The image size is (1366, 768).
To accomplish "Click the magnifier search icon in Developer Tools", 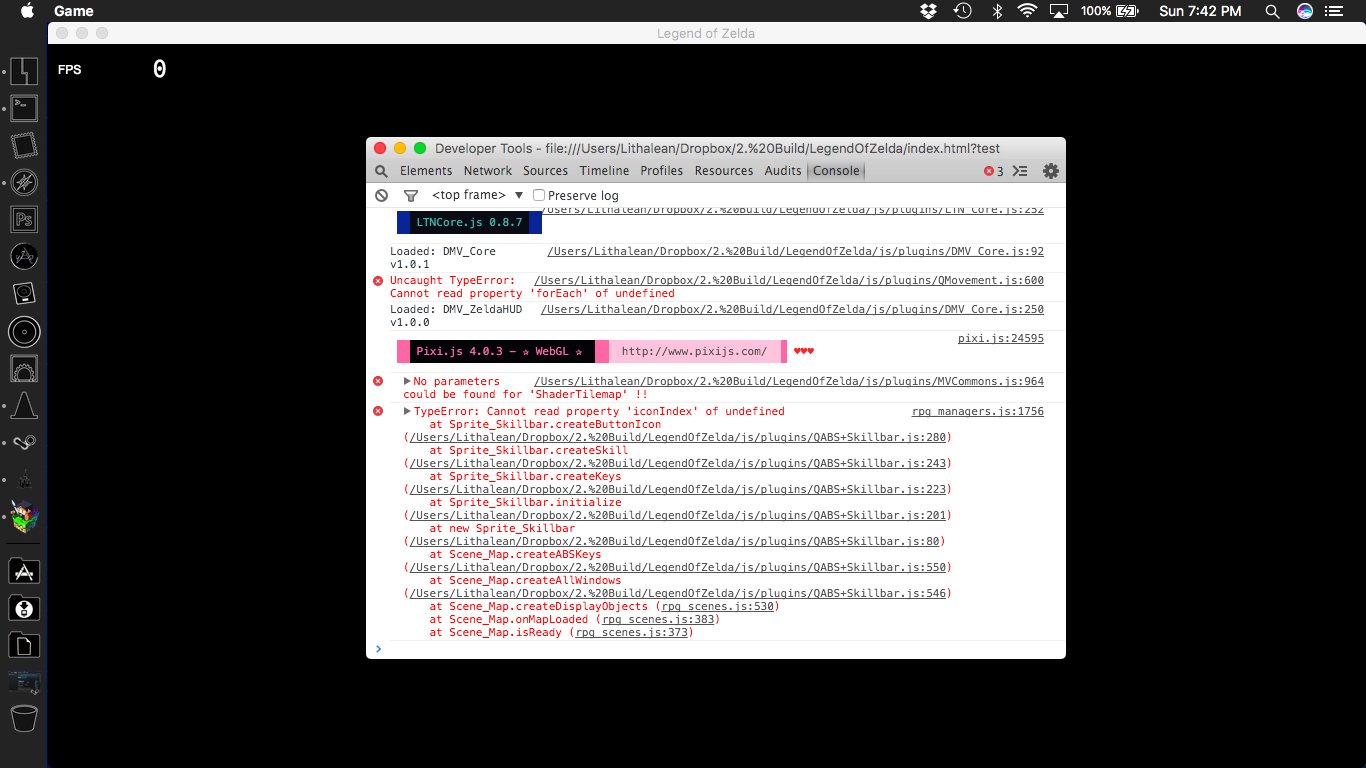I will [381, 171].
